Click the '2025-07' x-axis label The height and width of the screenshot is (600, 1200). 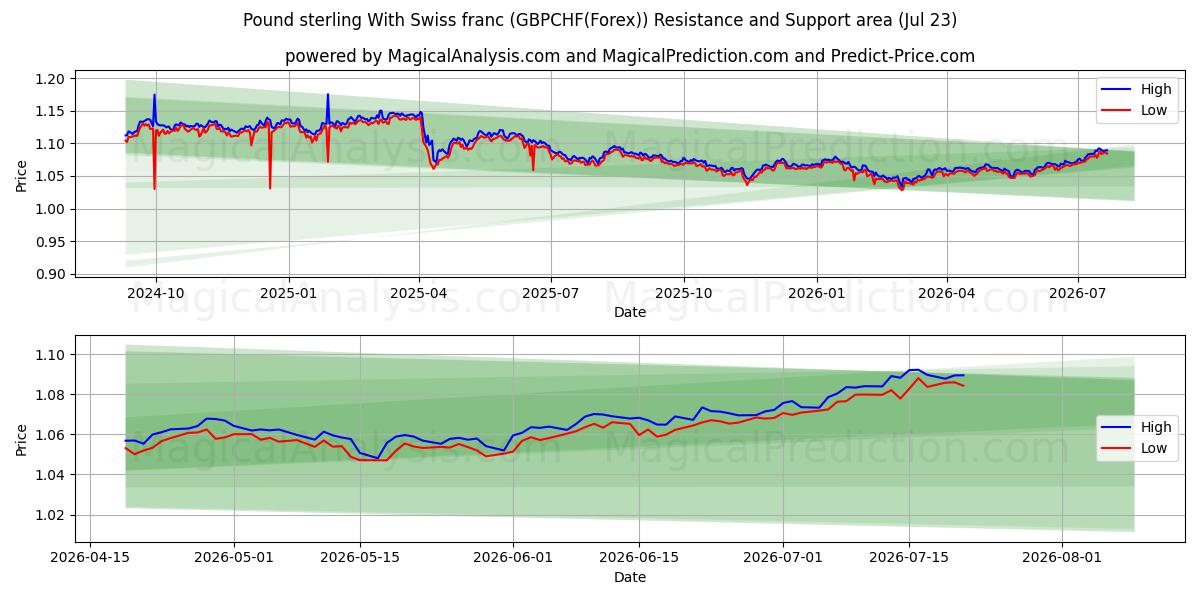pos(551,295)
